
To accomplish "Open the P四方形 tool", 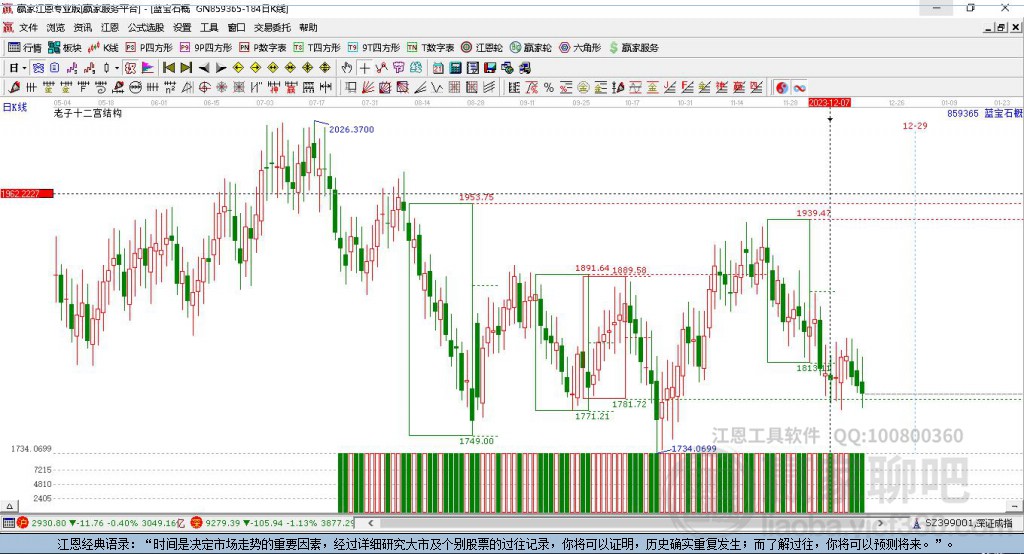I will pos(148,48).
